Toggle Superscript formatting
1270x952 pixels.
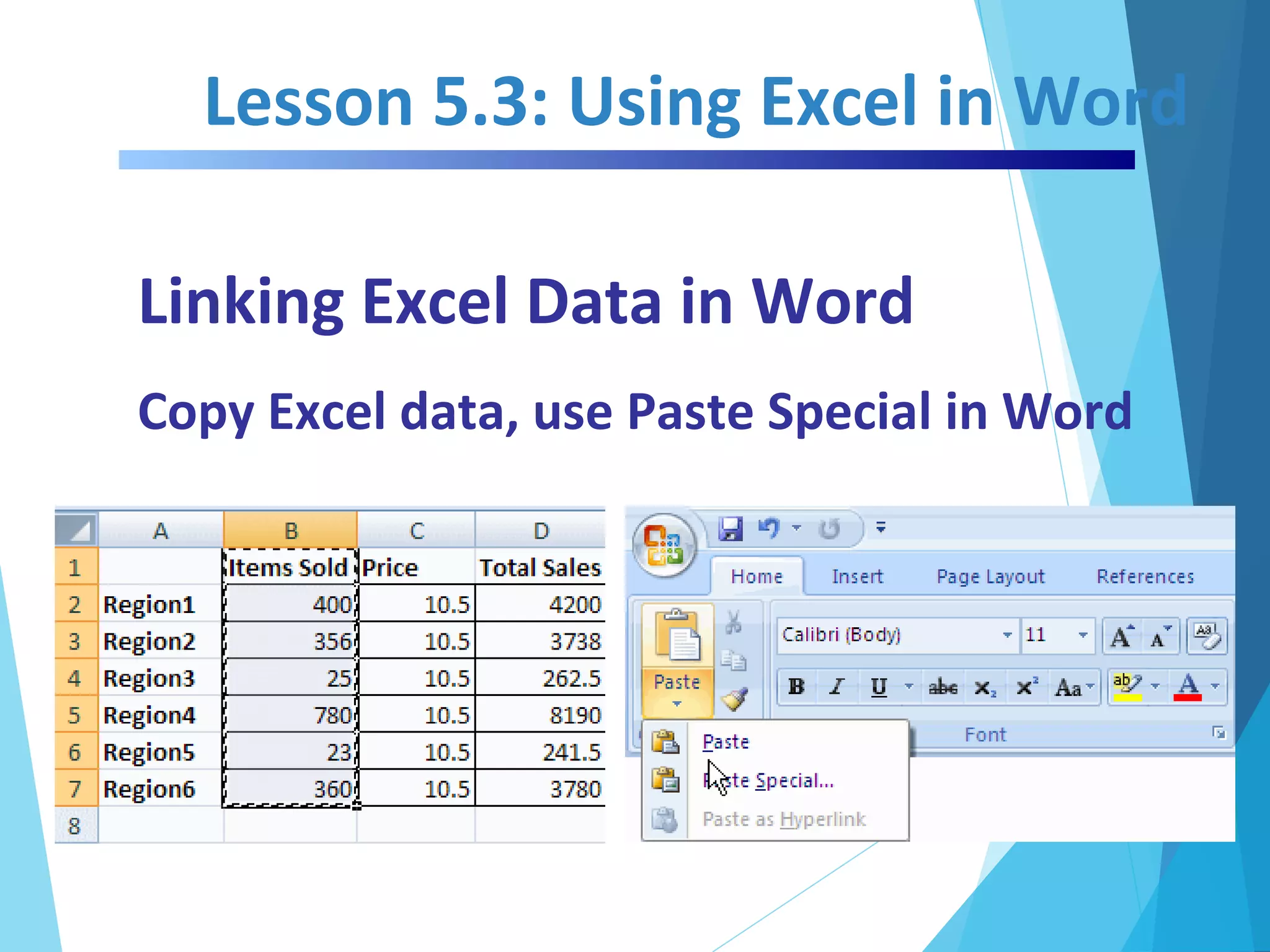coord(1026,687)
